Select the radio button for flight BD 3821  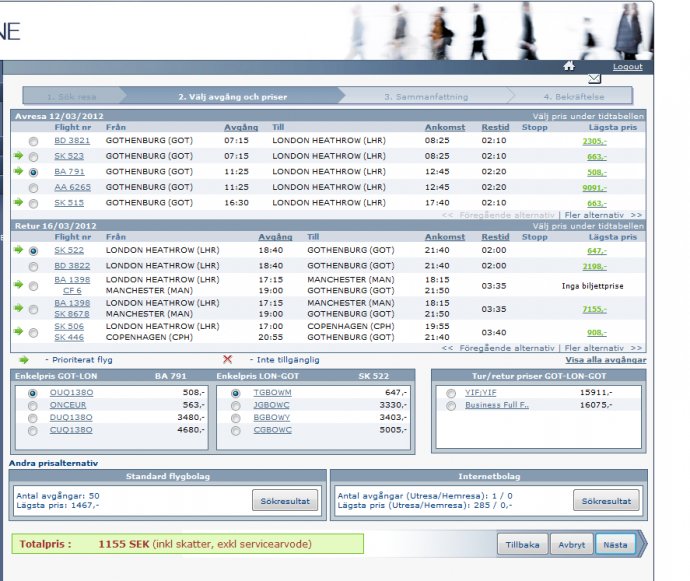tap(34, 142)
